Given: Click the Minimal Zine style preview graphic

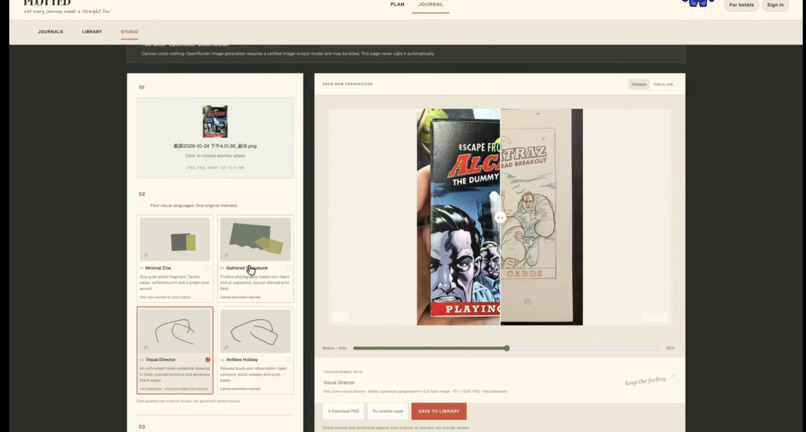Looking at the screenshot, I should pos(175,239).
